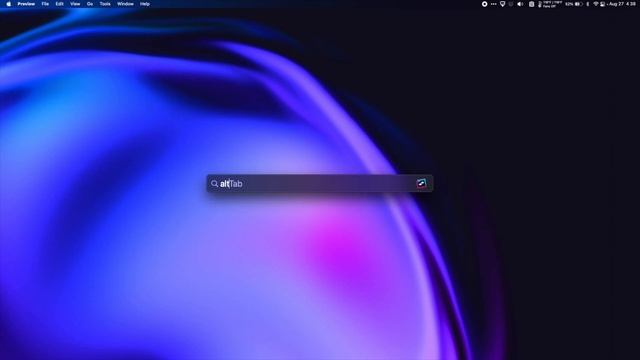Click the three-dots icon in menu bar
The height and width of the screenshot is (360, 640).
pos(493,4)
